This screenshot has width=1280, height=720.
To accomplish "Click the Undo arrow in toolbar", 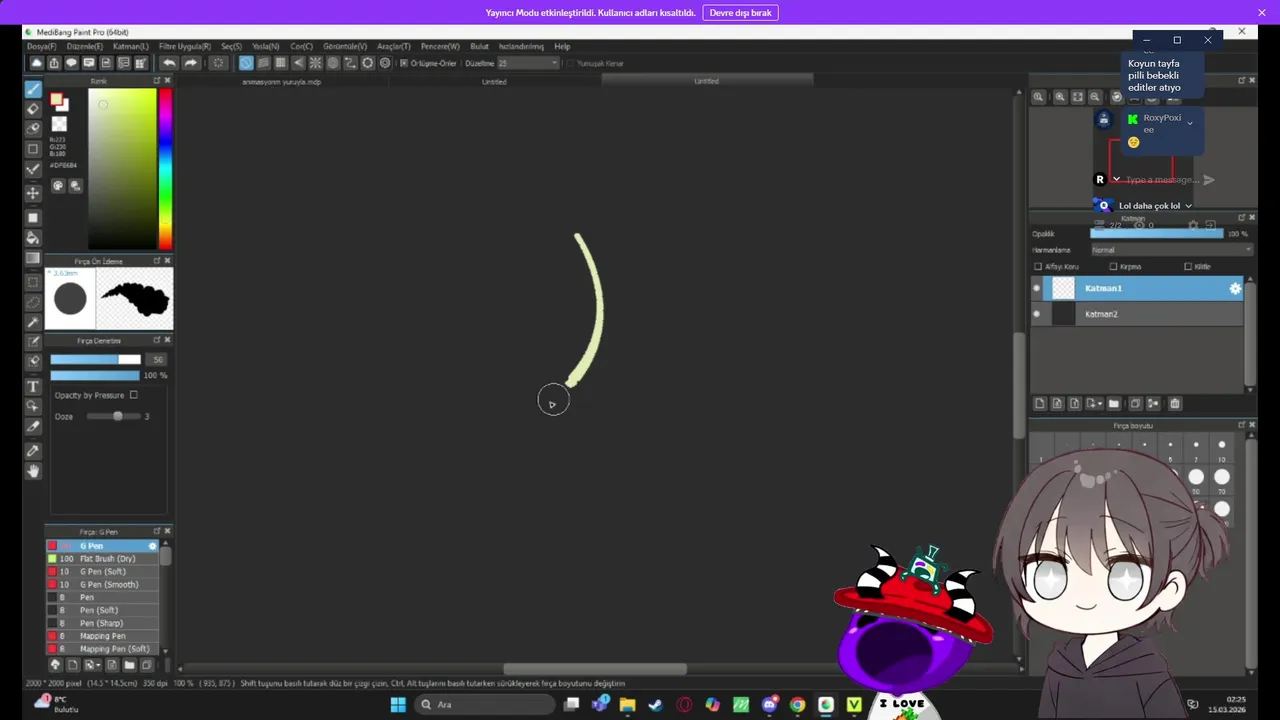I will (169, 63).
